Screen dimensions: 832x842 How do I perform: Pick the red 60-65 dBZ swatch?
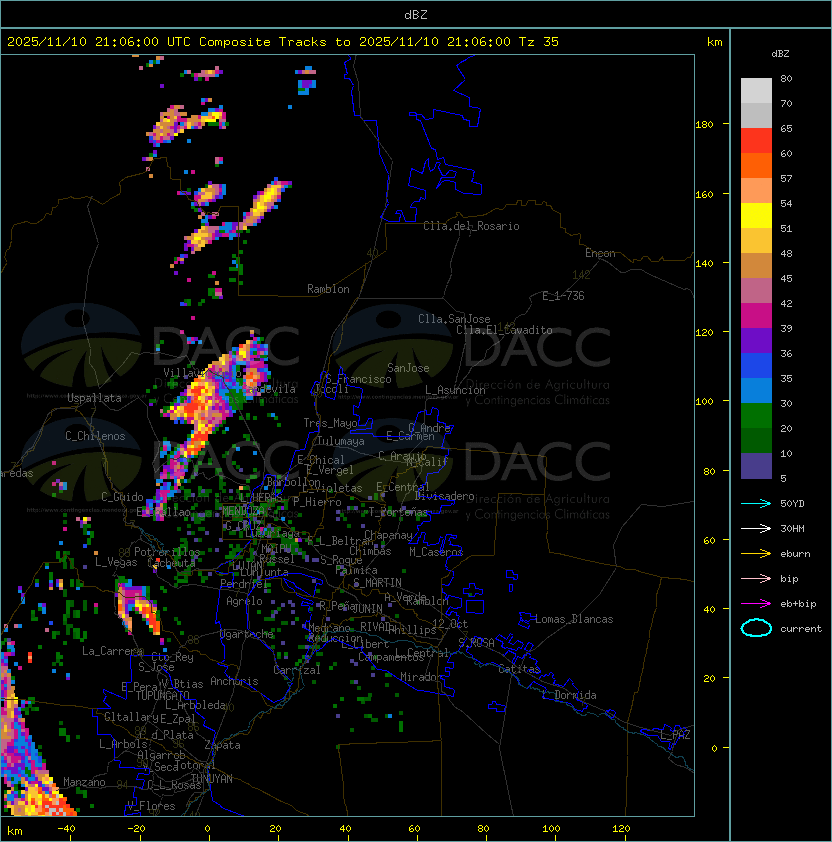[x=756, y=141]
